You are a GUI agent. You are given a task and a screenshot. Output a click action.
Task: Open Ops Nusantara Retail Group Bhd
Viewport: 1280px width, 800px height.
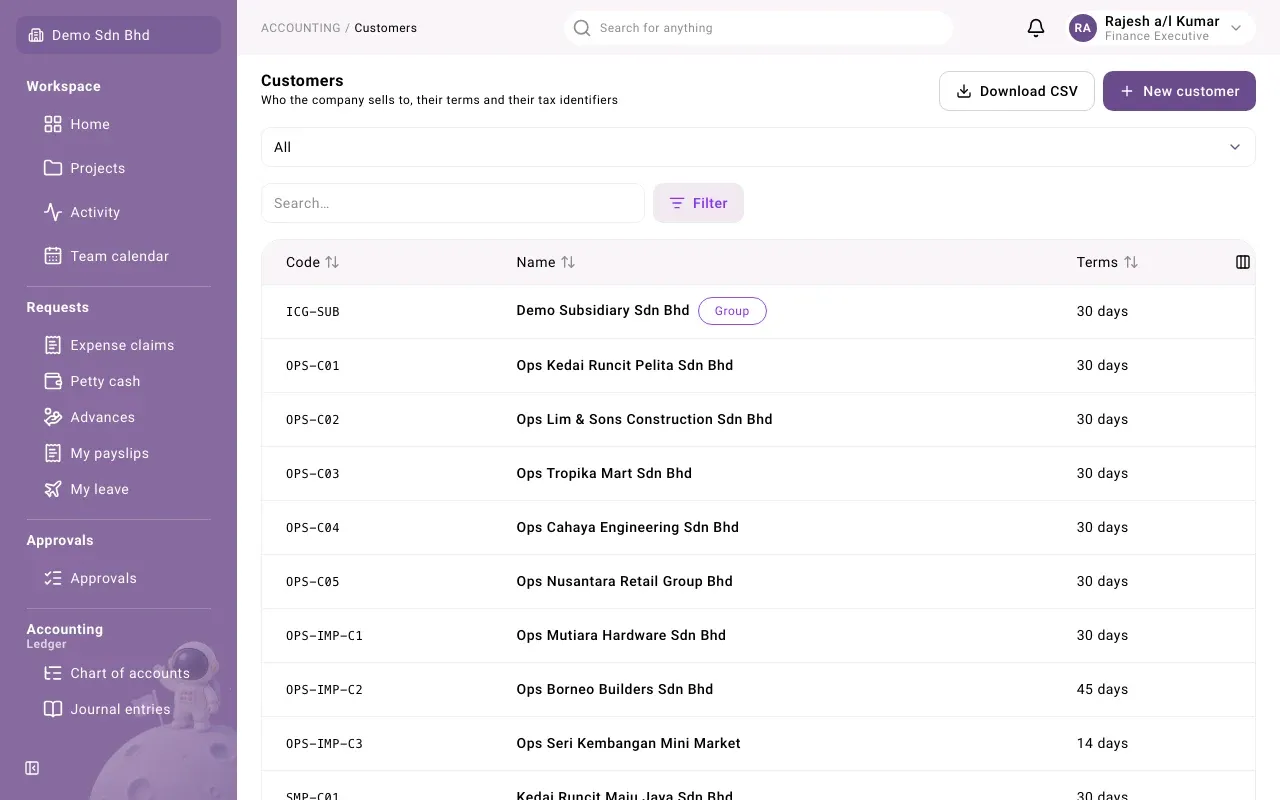pyautogui.click(x=624, y=581)
